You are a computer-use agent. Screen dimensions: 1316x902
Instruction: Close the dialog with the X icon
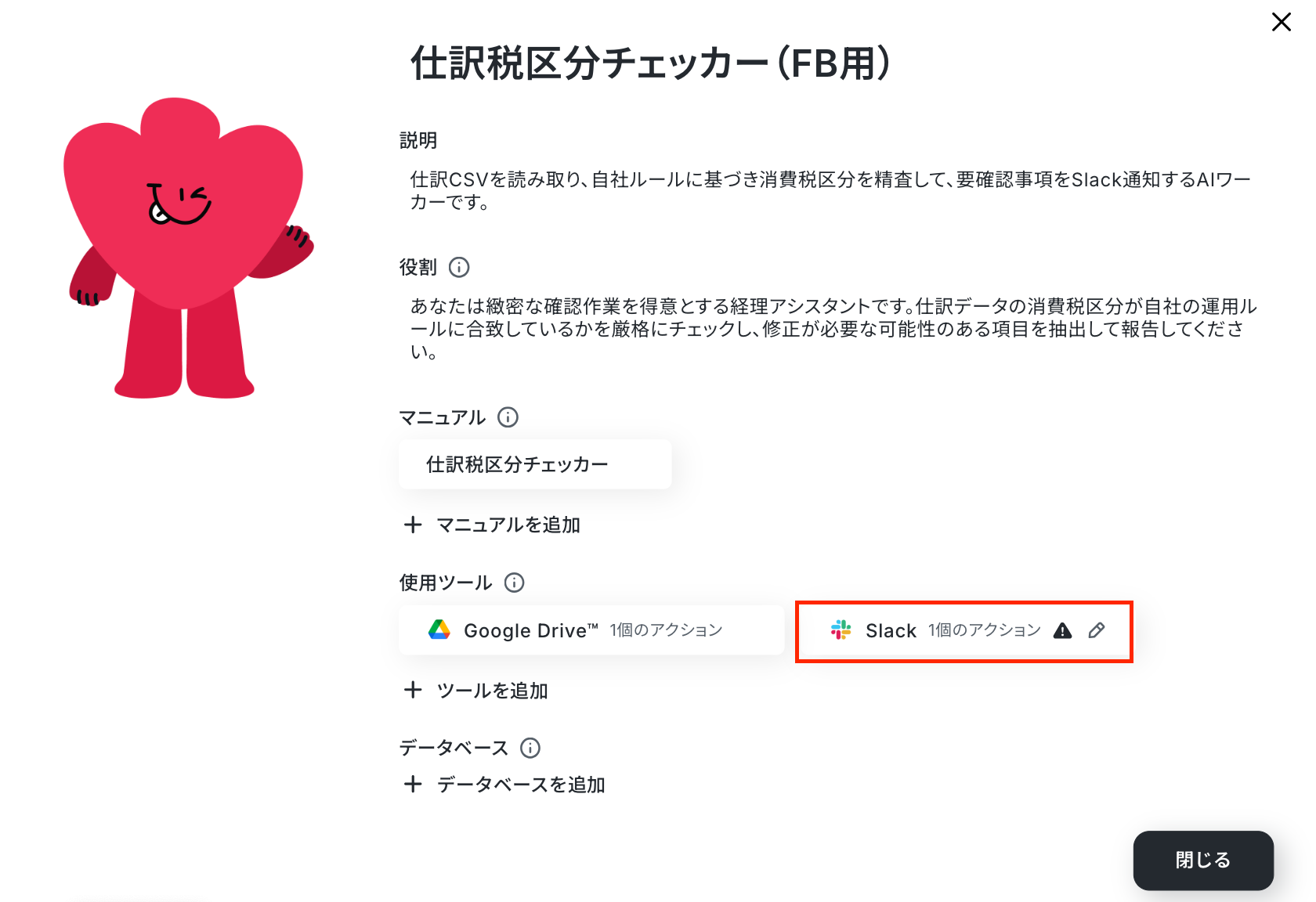click(1282, 22)
